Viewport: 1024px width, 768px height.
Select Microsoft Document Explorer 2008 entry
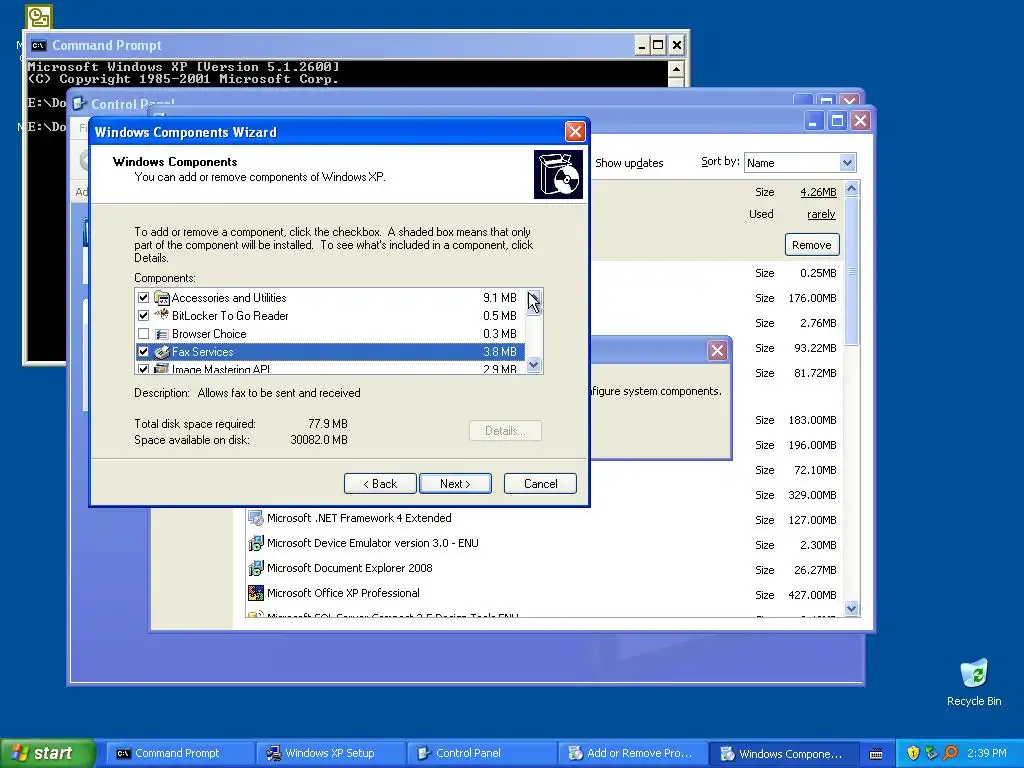(349, 568)
